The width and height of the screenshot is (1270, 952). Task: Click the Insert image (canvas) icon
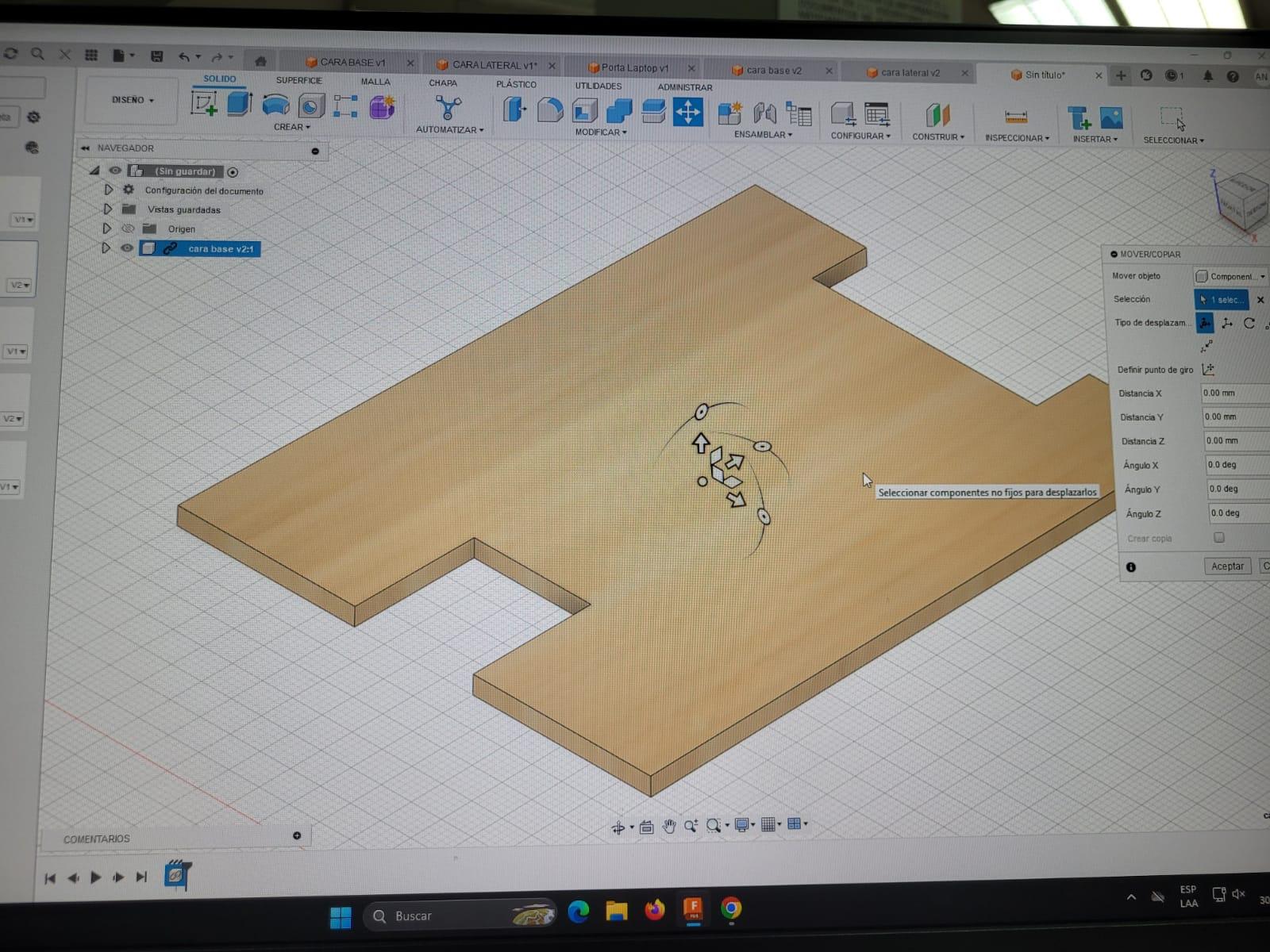point(1111,118)
